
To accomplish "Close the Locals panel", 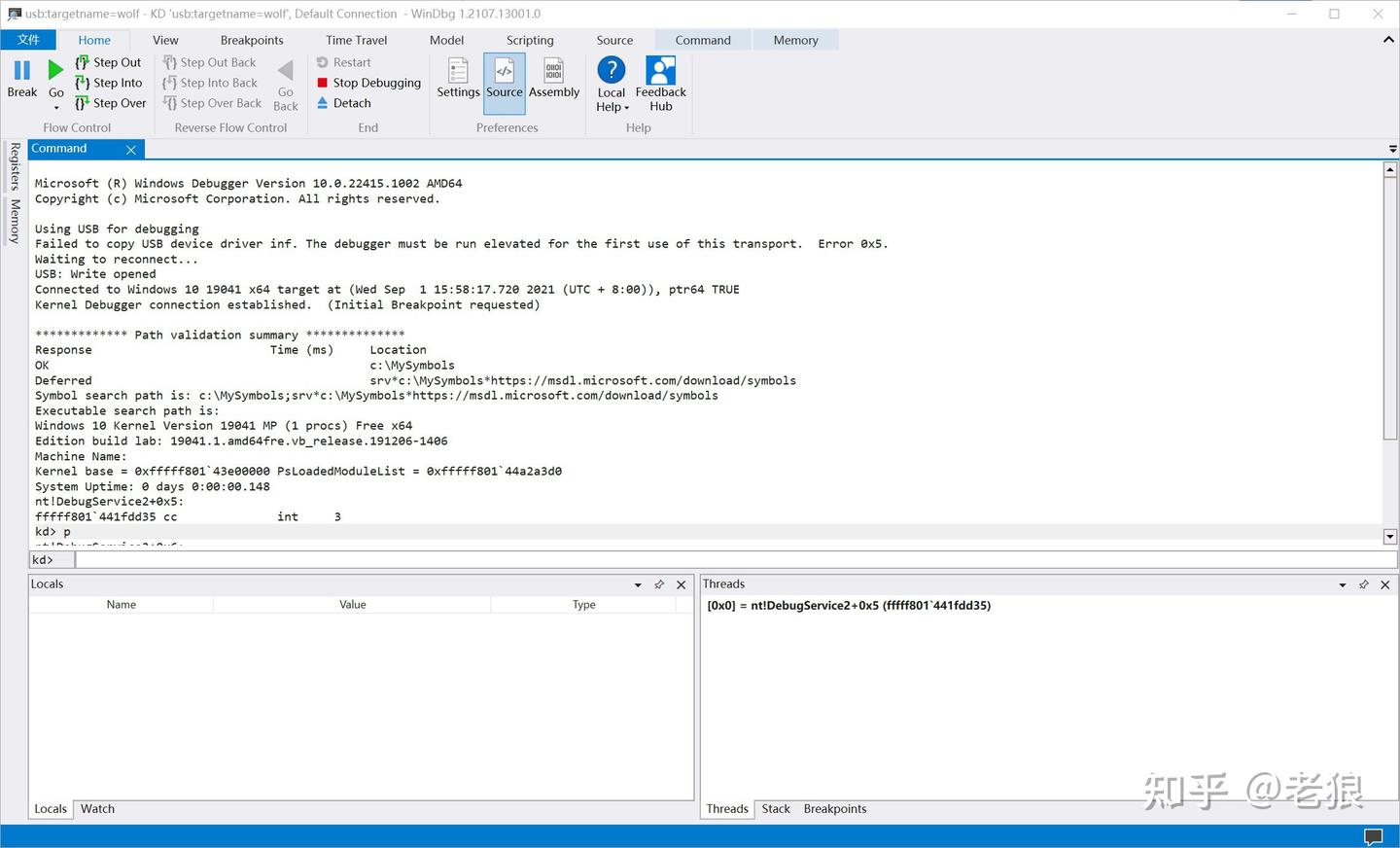I will tap(682, 584).
